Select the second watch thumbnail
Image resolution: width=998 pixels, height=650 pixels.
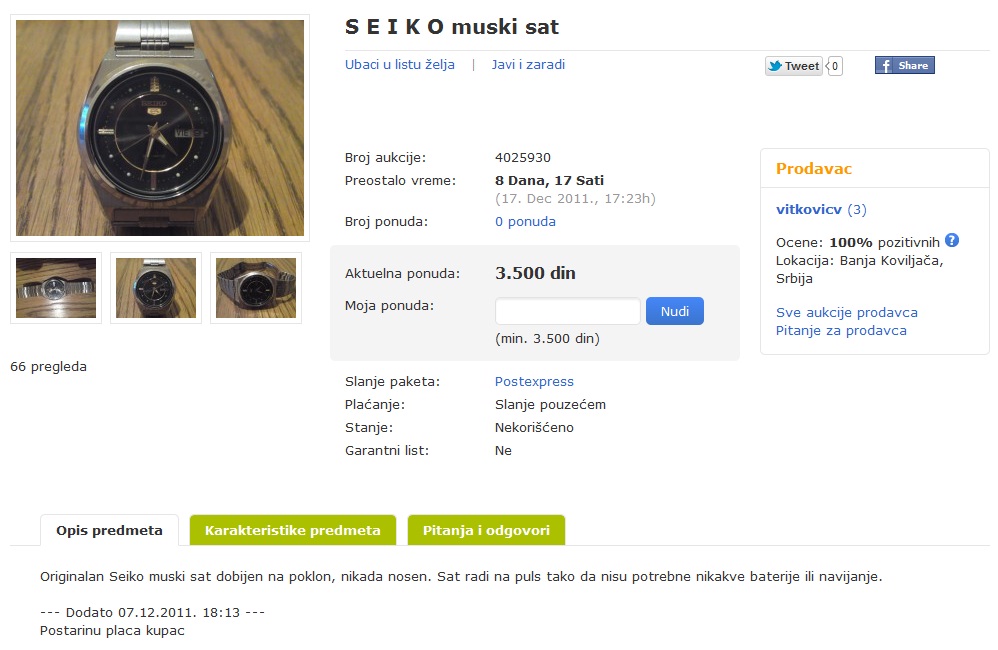click(x=156, y=288)
